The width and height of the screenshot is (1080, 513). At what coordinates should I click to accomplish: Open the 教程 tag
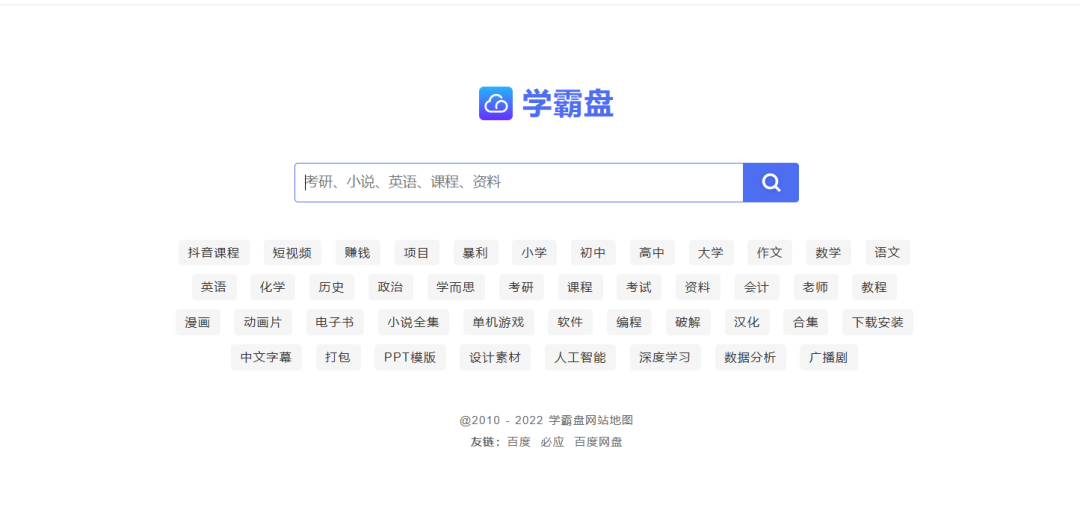pyautogui.click(x=874, y=287)
